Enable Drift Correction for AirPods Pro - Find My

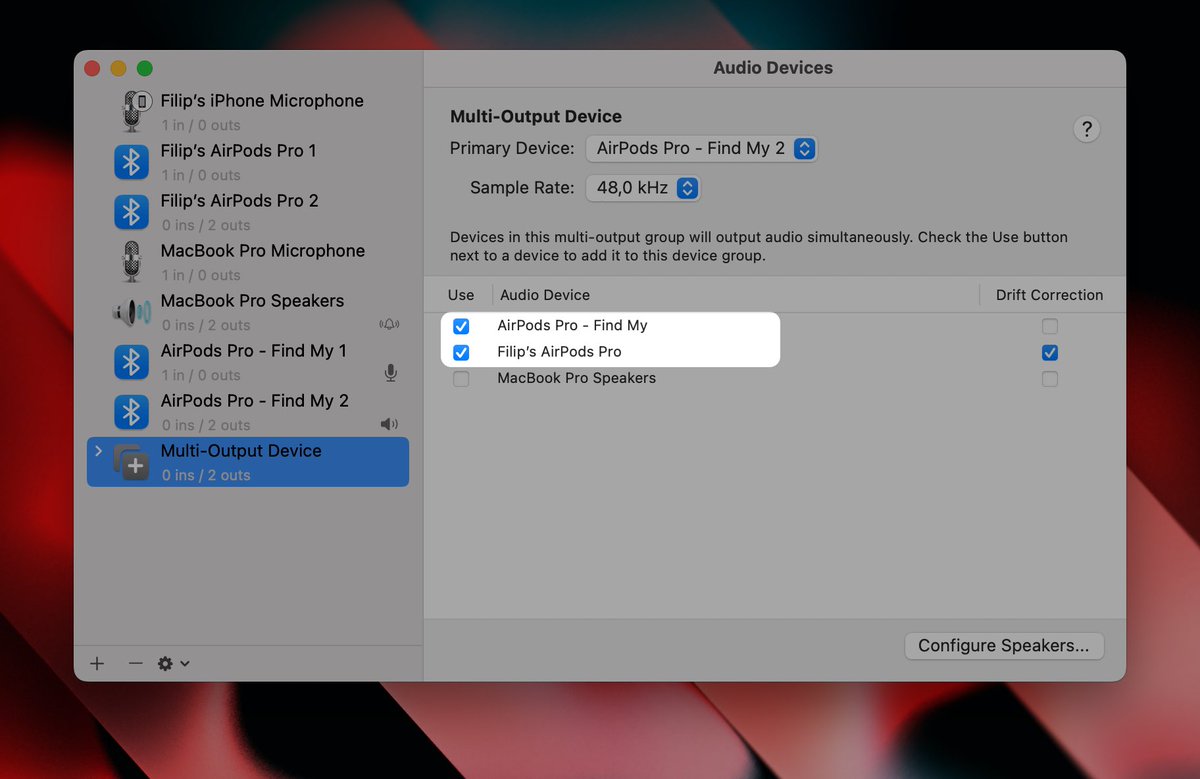(x=1049, y=326)
